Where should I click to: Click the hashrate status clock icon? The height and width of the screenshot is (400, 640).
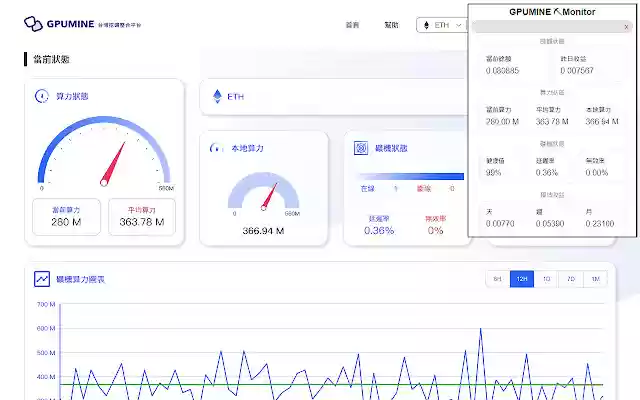[42, 96]
